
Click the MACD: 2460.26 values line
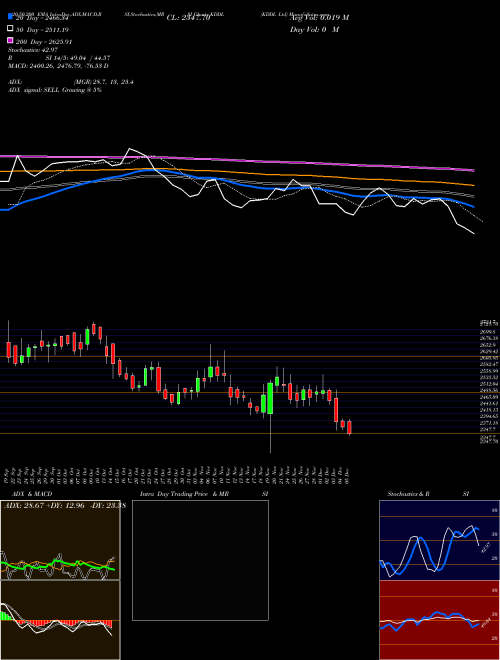pos(59,66)
